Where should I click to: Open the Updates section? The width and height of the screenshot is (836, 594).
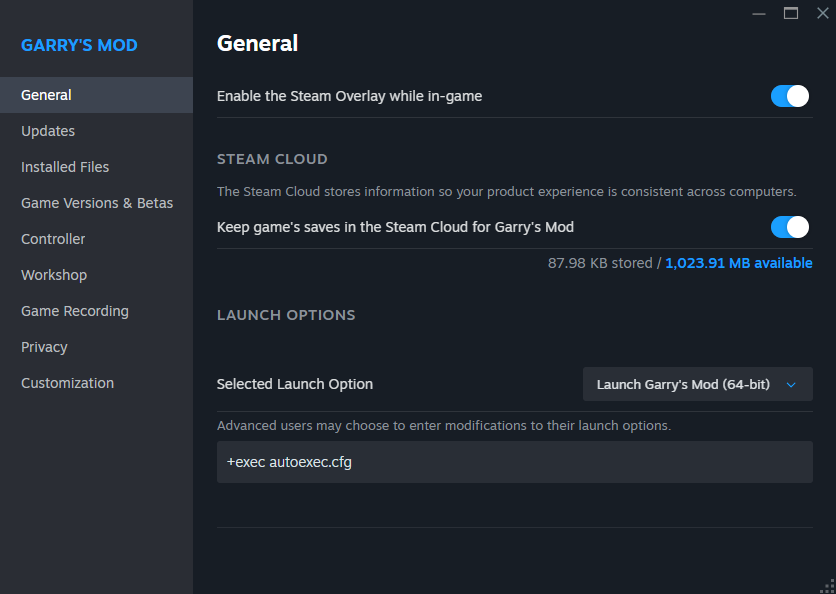click(x=48, y=131)
